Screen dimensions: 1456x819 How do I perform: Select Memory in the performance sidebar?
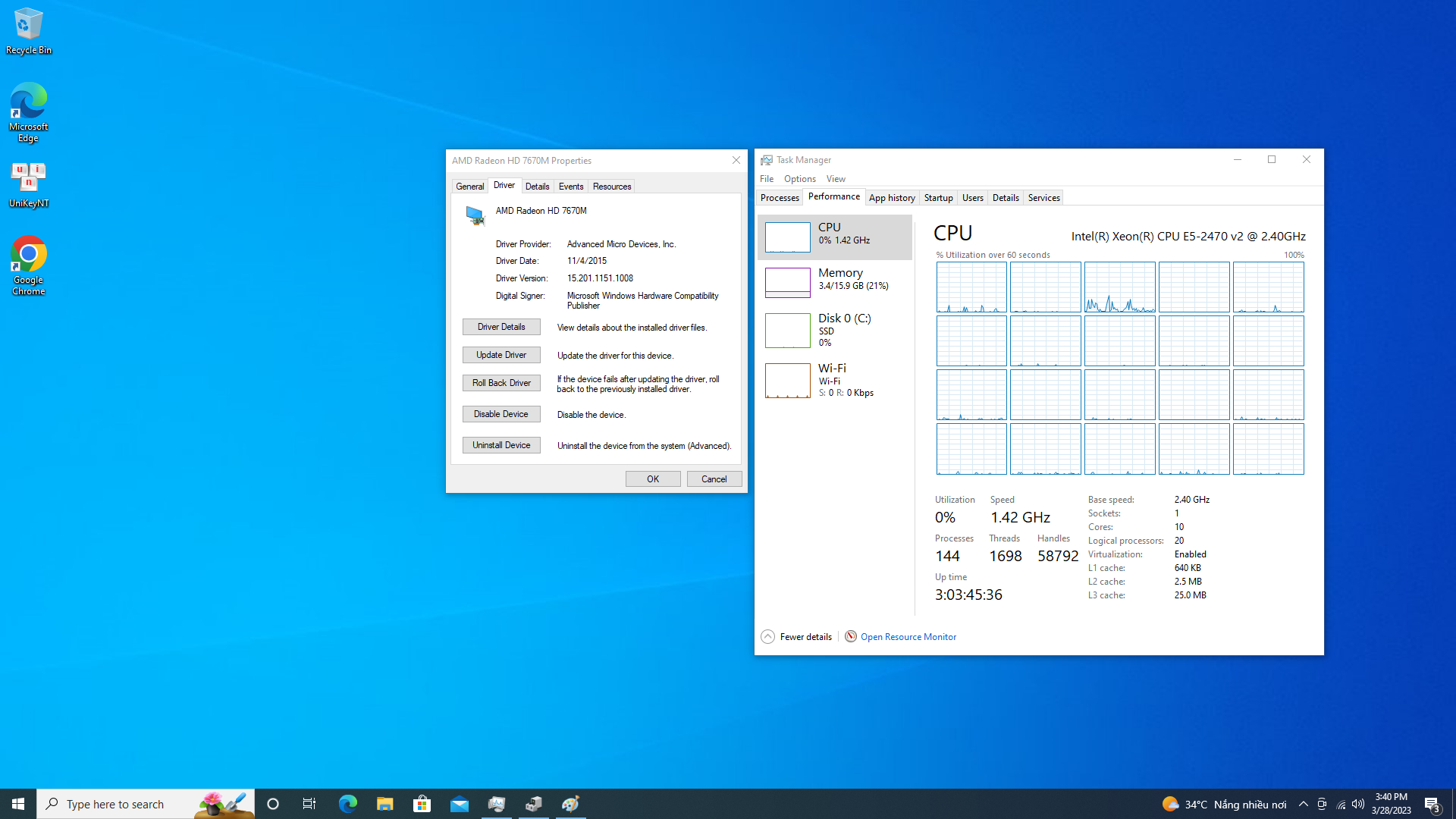click(835, 283)
